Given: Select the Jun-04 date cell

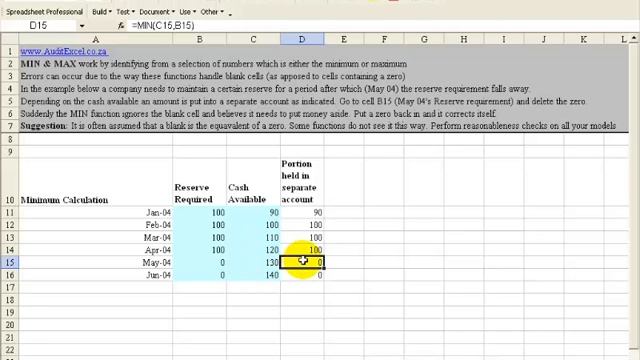Looking at the screenshot, I should pyautogui.click(x=96, y=275).
